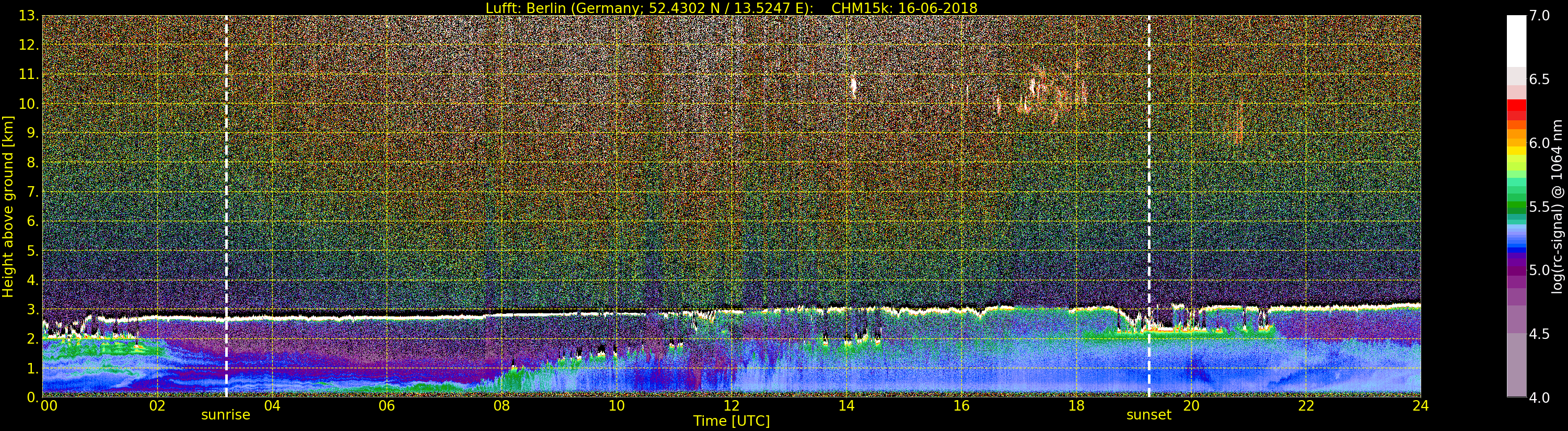The height and width of the screenshot is (431, 1568).
Task: Click height axis tick "7."
Action: 33,192
